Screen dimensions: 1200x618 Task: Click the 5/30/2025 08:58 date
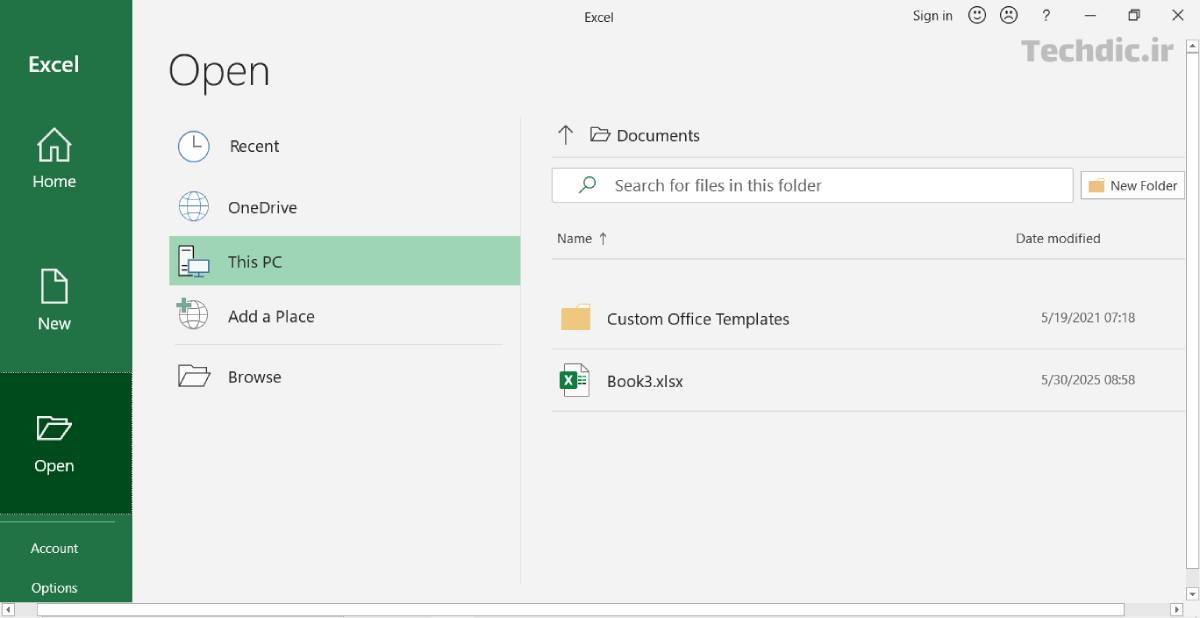pos(1088,380)
